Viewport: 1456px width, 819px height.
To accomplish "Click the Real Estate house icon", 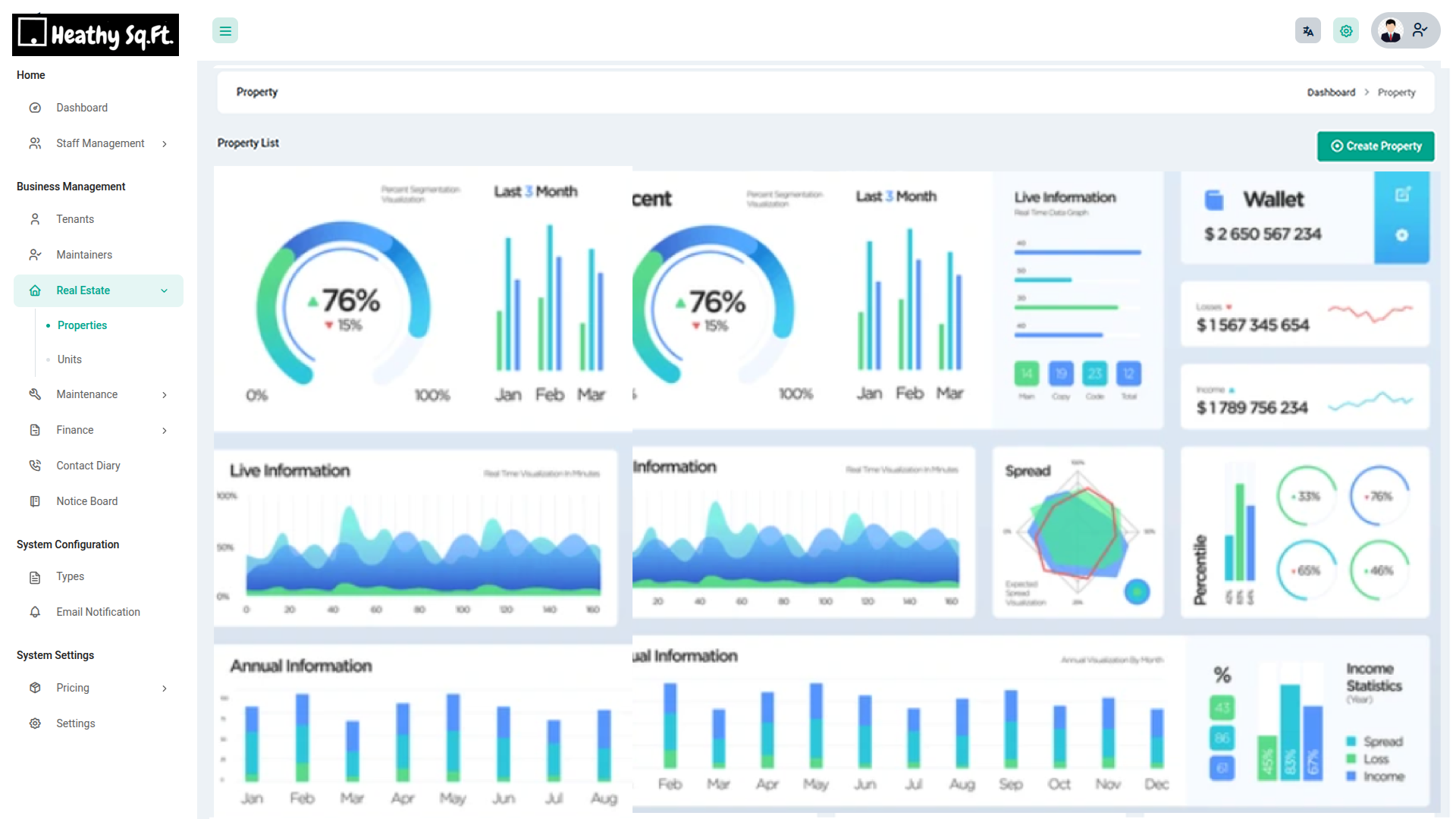I will pyautogui.click(x=35, y=290).
